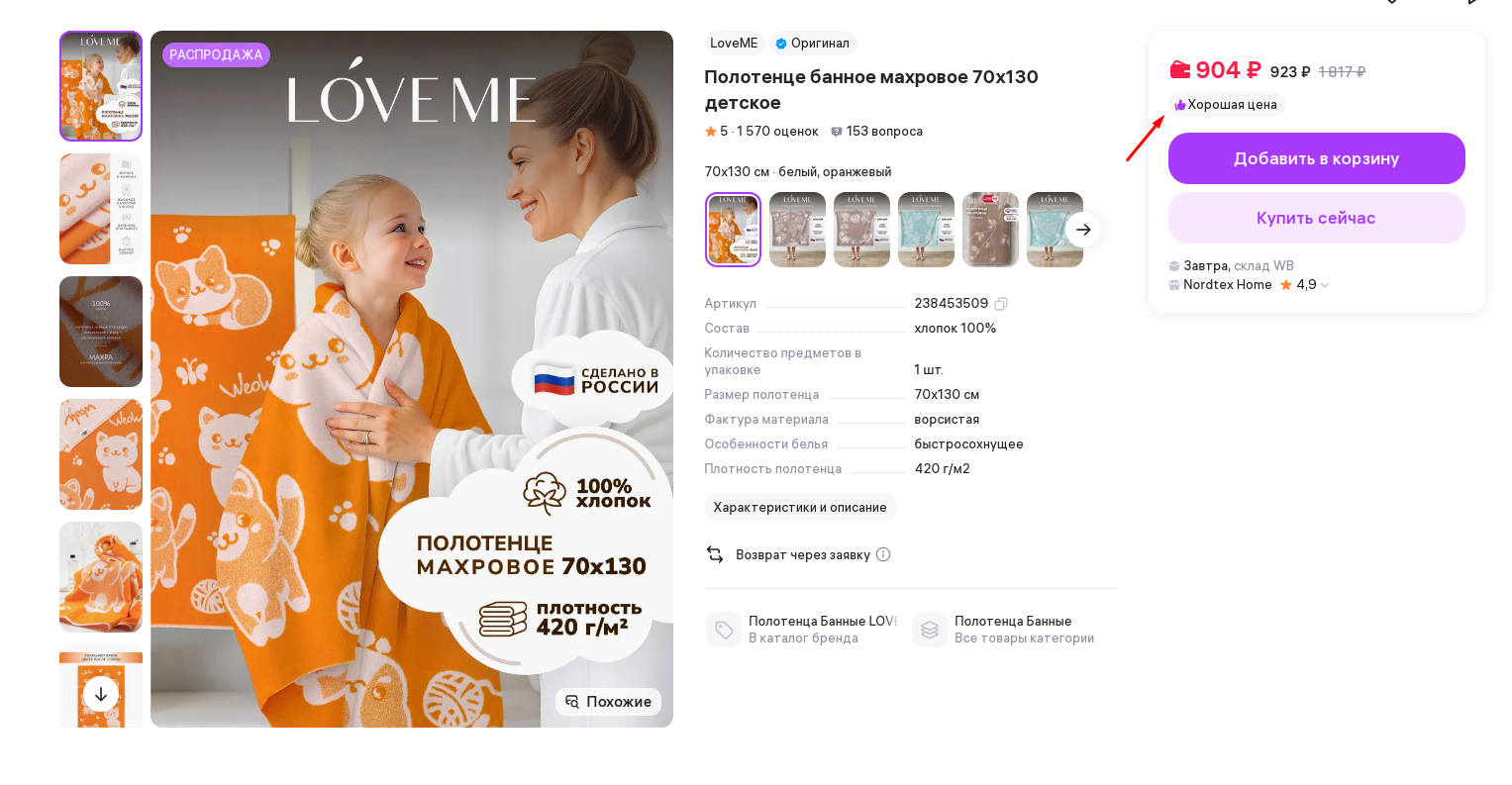The height and width of the screenshot is (785, 1512).
Task: Expand Nordtex Home seller details chevron
Action: coord(1325,285)
